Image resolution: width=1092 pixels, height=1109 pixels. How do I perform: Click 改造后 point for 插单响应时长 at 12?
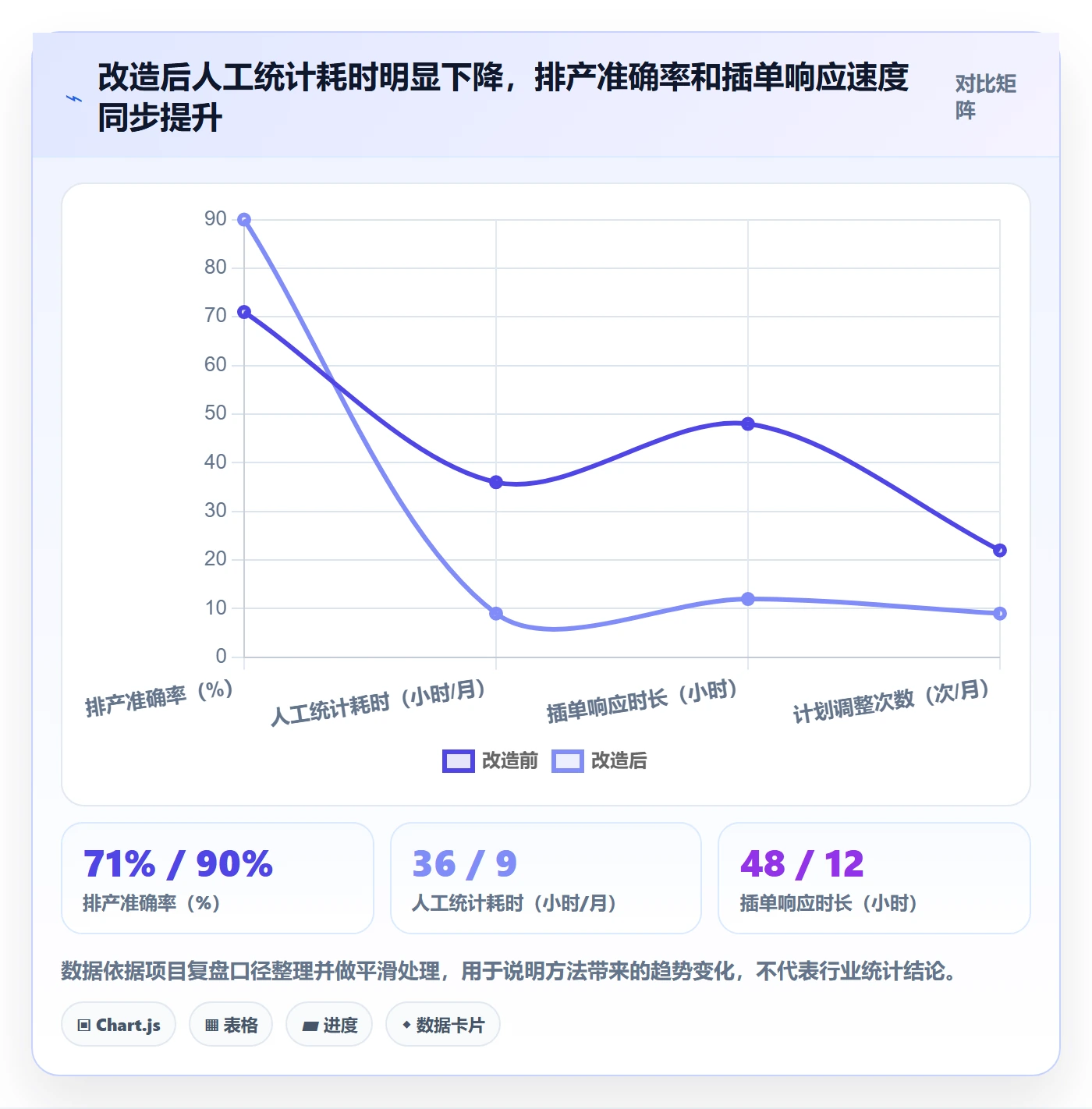[x=748, y=599]
